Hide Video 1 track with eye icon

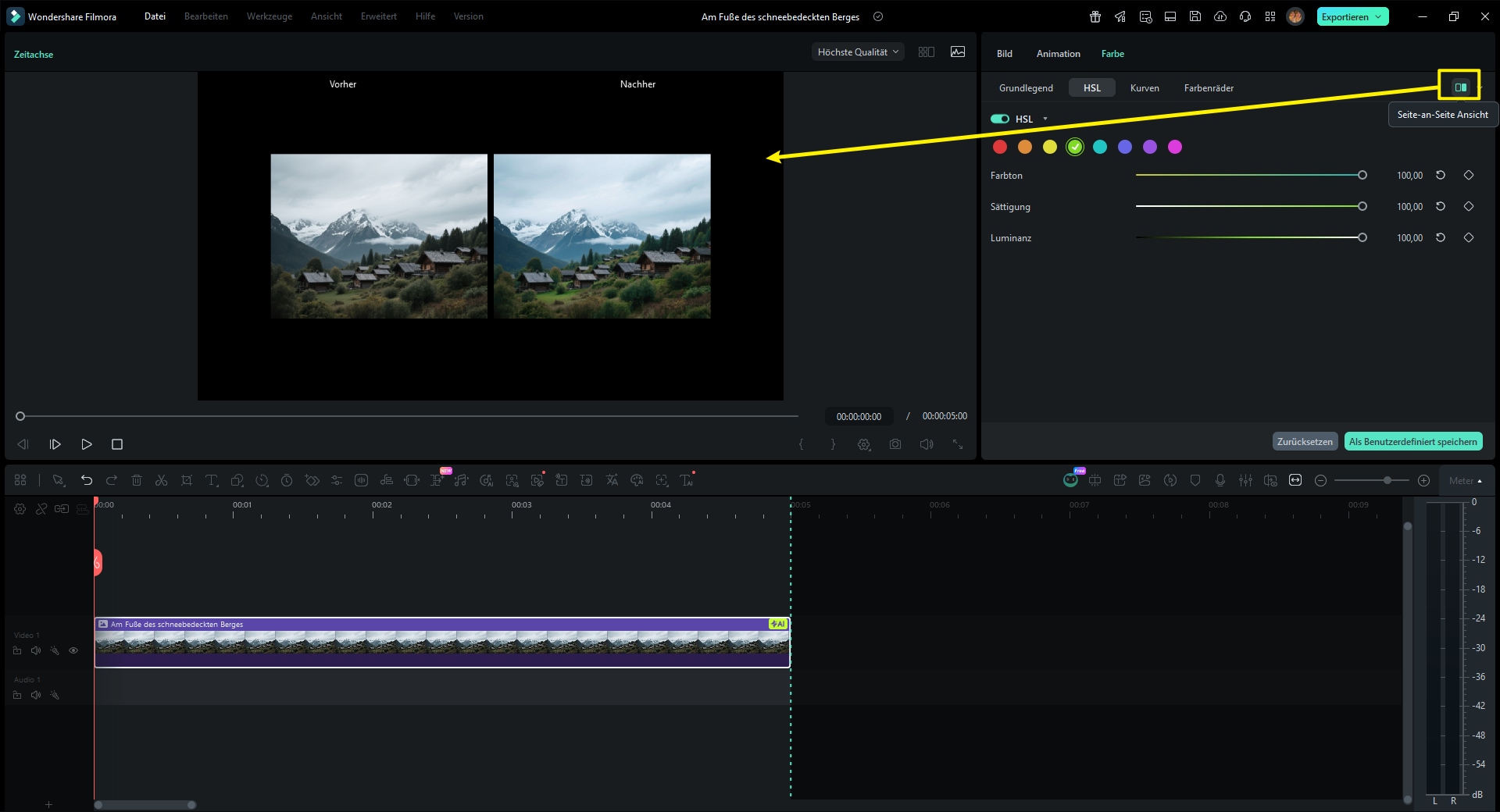(73, 650)
